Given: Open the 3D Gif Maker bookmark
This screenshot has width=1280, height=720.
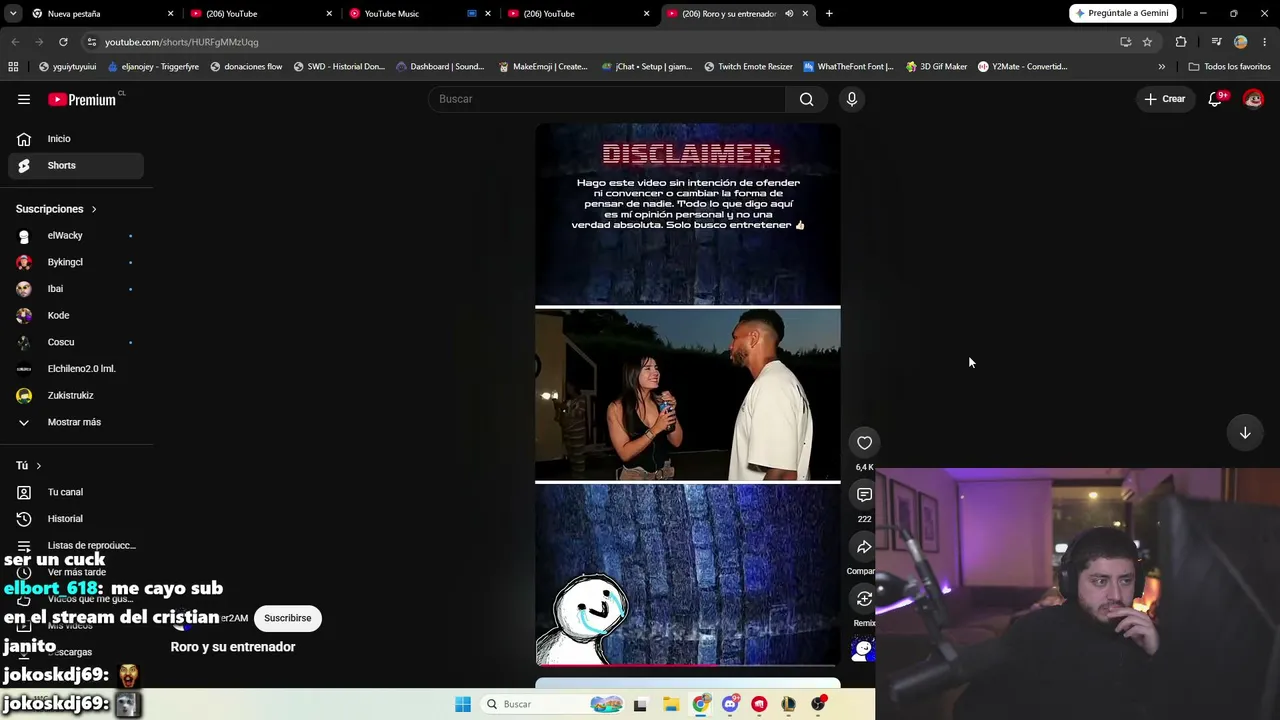Looking at the screenshot, I should pyautogui.click(x=936, y=67).
